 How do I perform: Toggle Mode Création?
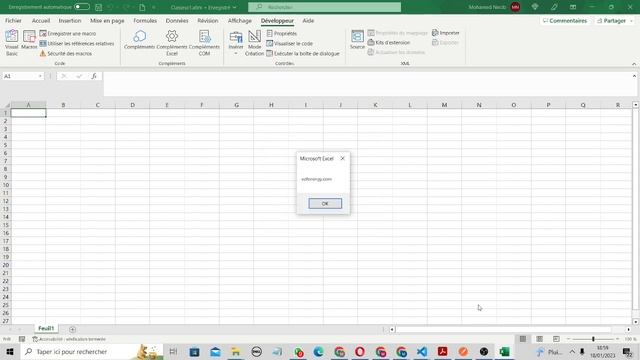pyautogui.click(x=254, y=42)
